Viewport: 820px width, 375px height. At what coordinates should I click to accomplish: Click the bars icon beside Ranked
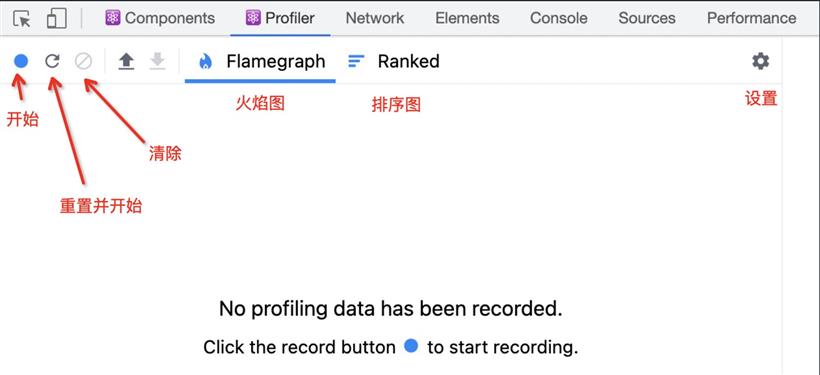(356, 62)
